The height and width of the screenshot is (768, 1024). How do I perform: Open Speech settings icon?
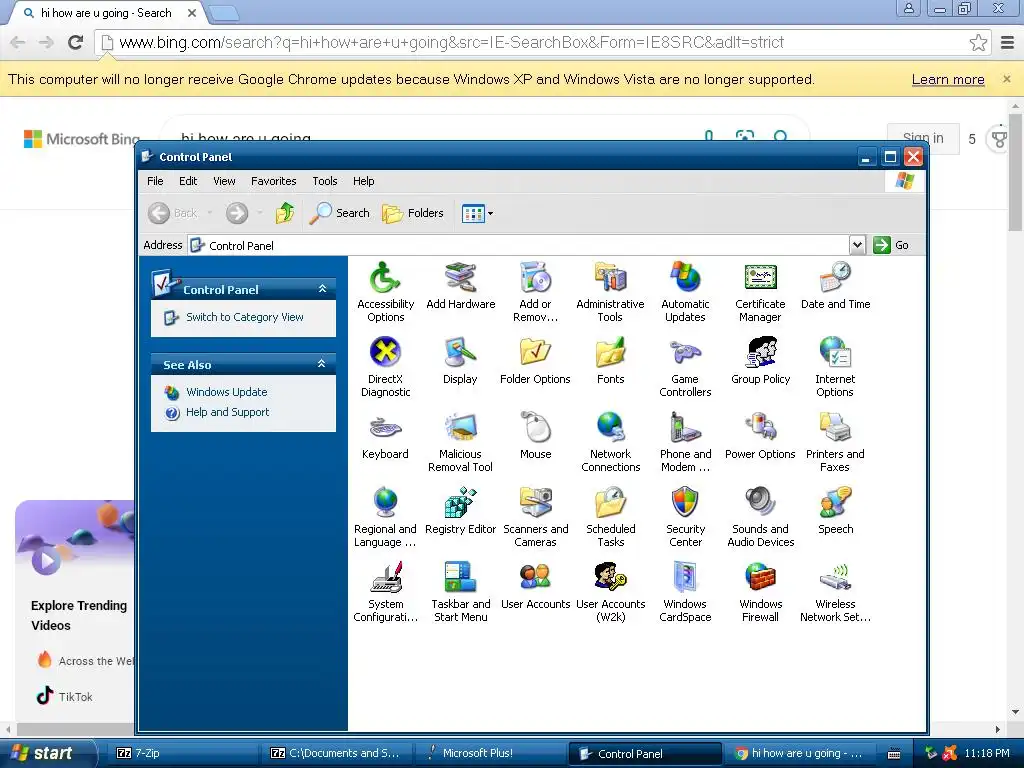click(x=835, y=511)
